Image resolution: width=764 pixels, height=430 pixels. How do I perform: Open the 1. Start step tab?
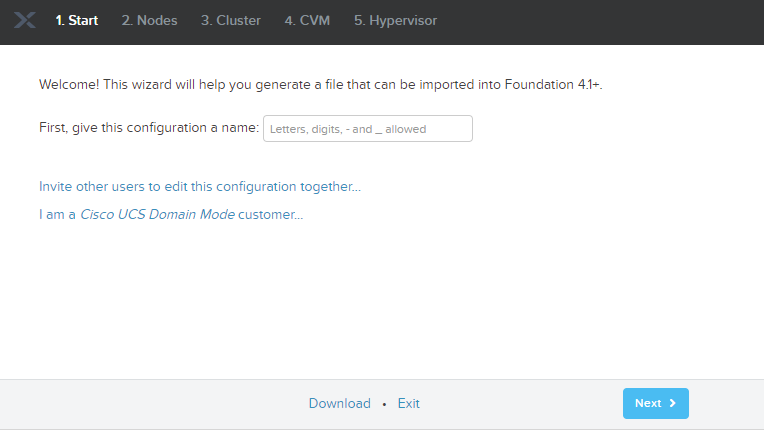pyautogui.click(x=77, y=20)
